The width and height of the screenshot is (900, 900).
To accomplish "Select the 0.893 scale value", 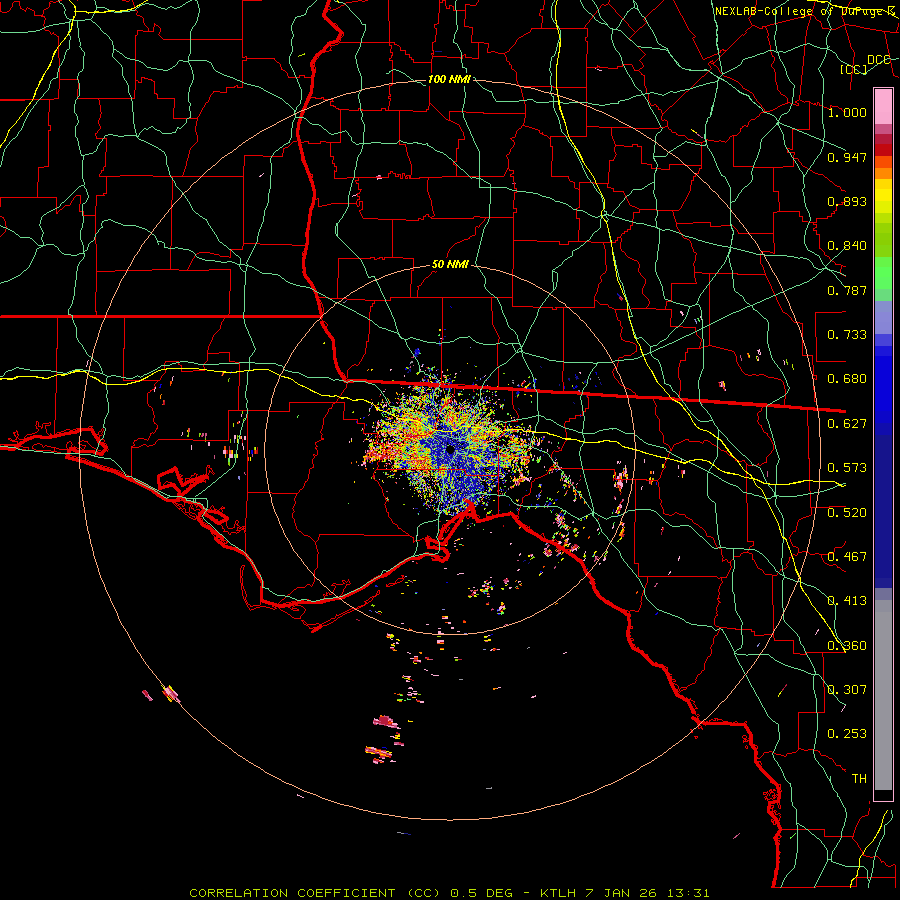I will coord(847,201).
